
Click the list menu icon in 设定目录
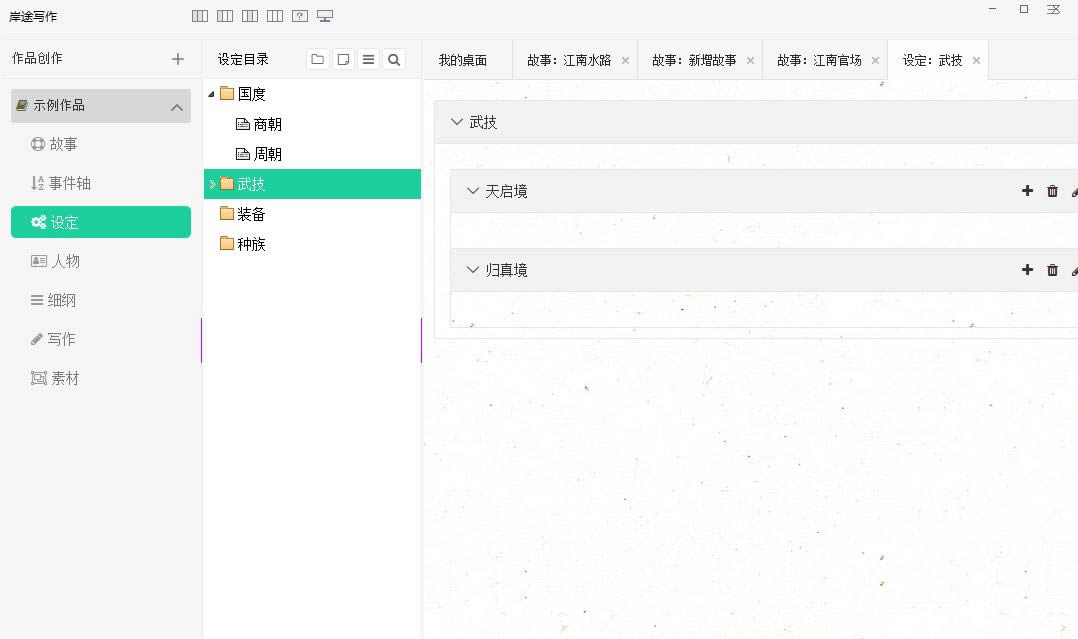368,60
